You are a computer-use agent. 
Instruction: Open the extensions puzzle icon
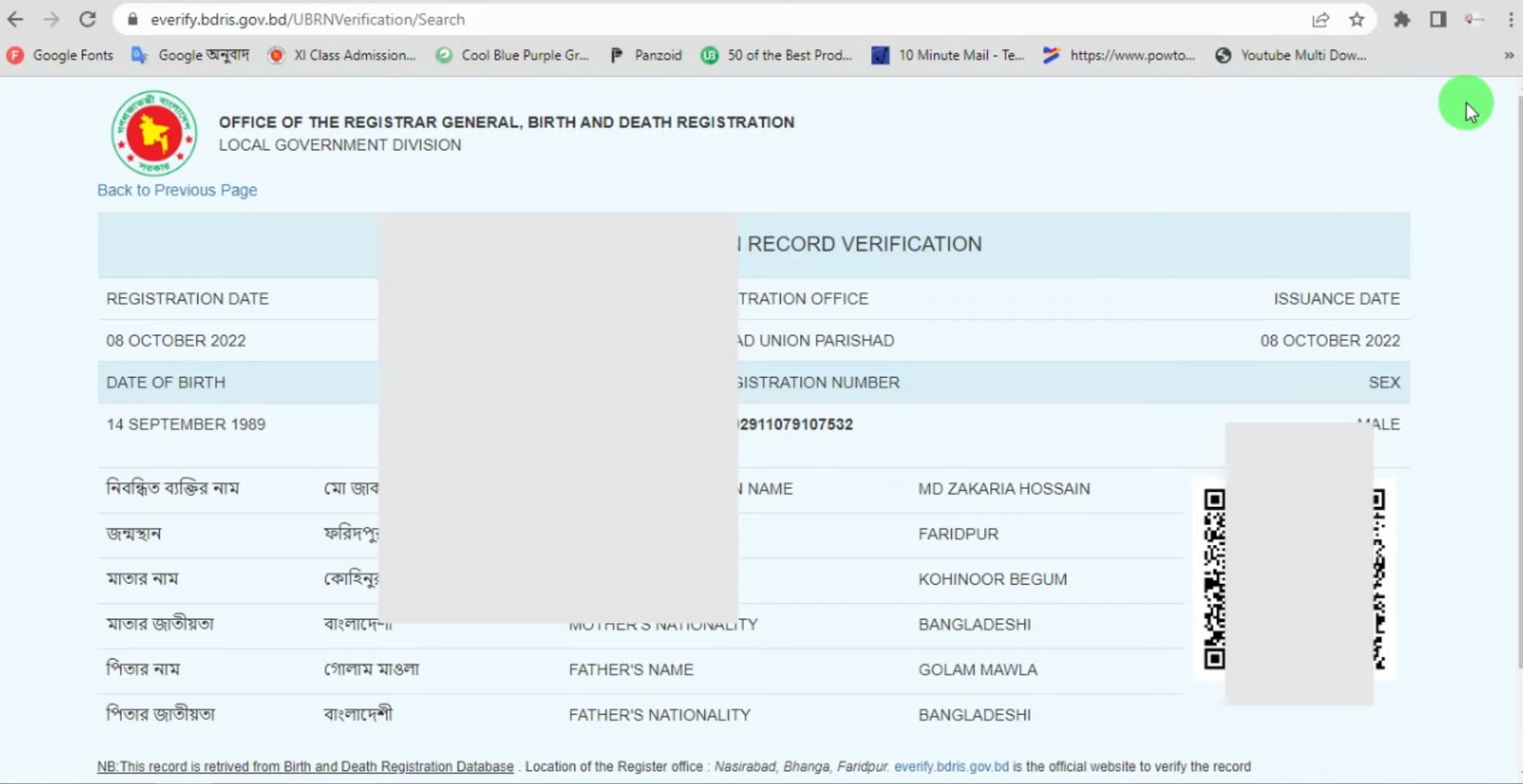[1401, 20]
